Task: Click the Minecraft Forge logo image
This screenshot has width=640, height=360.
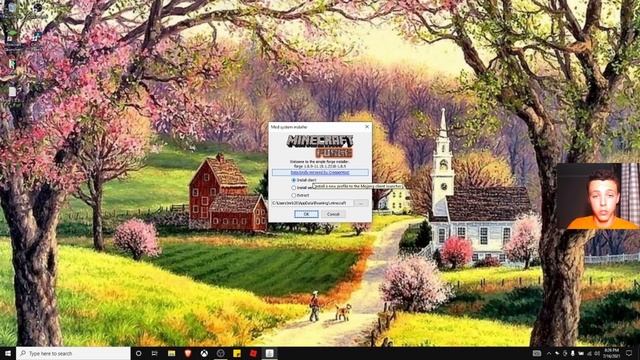Action: (320, 147)
